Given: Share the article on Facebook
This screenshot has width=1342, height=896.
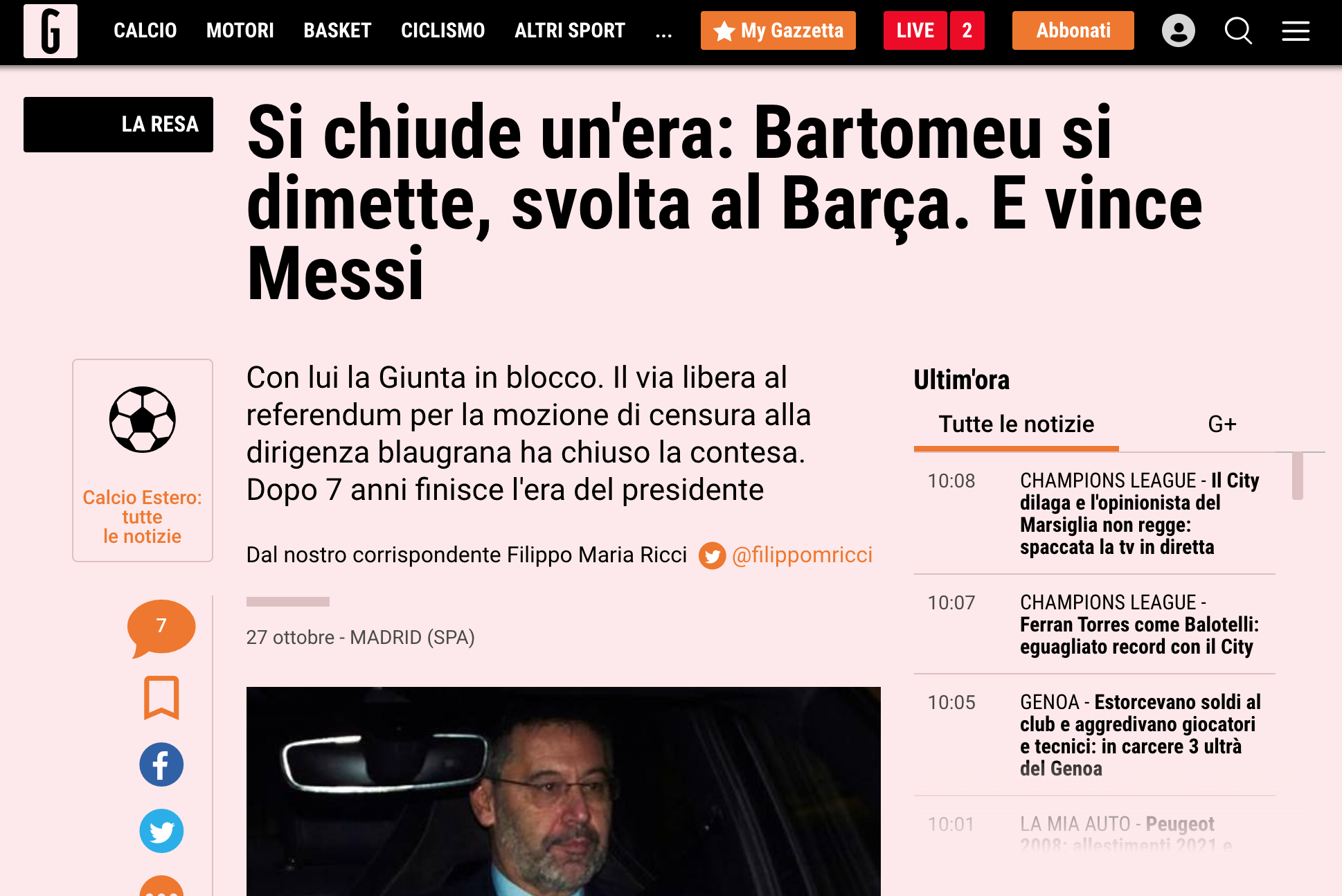Looking at the screenshot, I should [x=161, y=764].
